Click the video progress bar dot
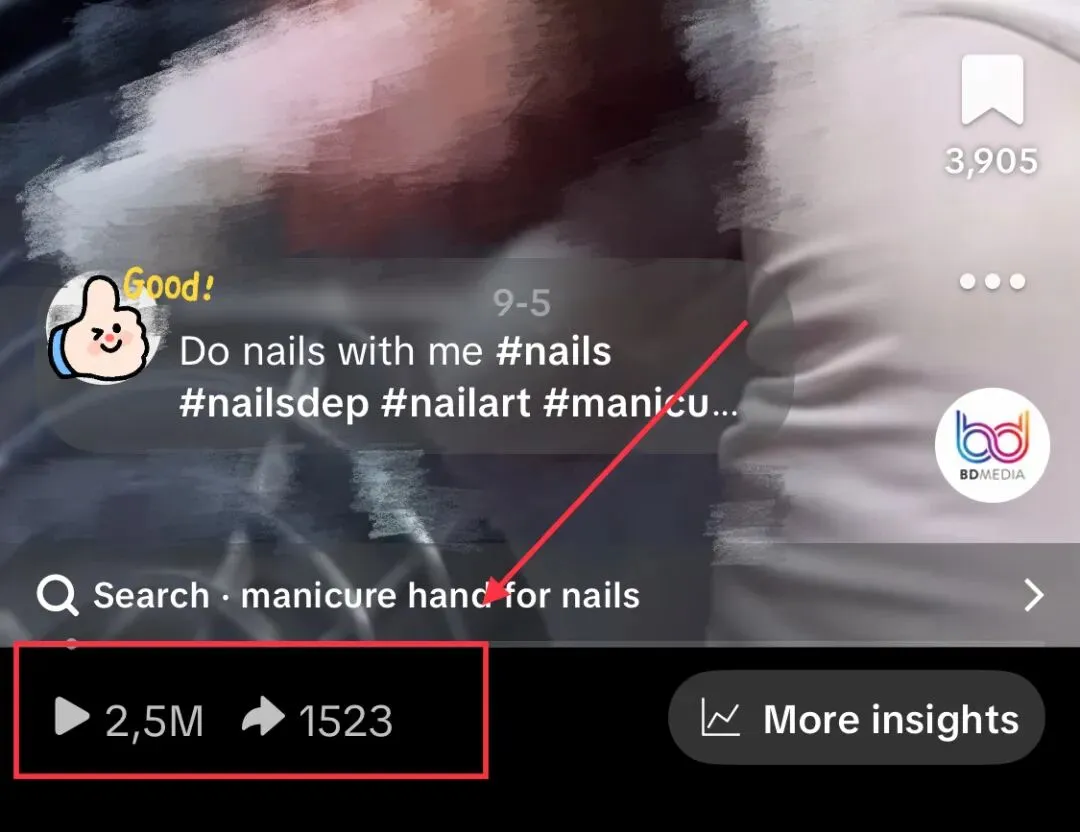 (71, 644)
